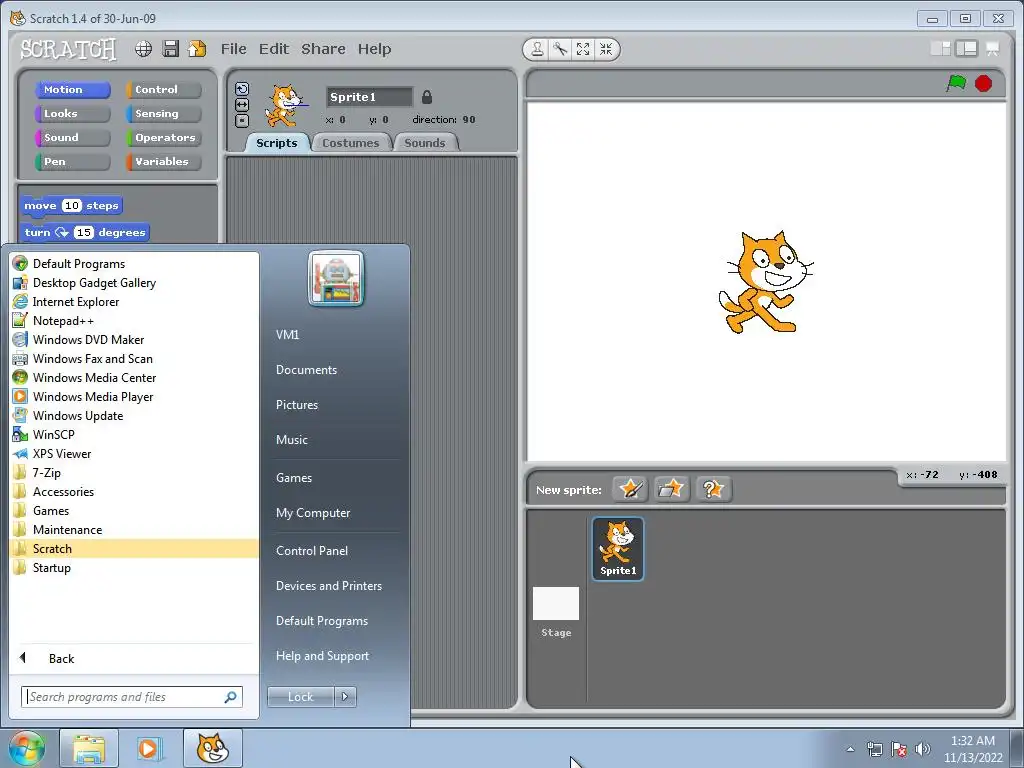The image size is (1024, 768).
Task: Open the Operators blocks category
Action: [x=164, y=138]
